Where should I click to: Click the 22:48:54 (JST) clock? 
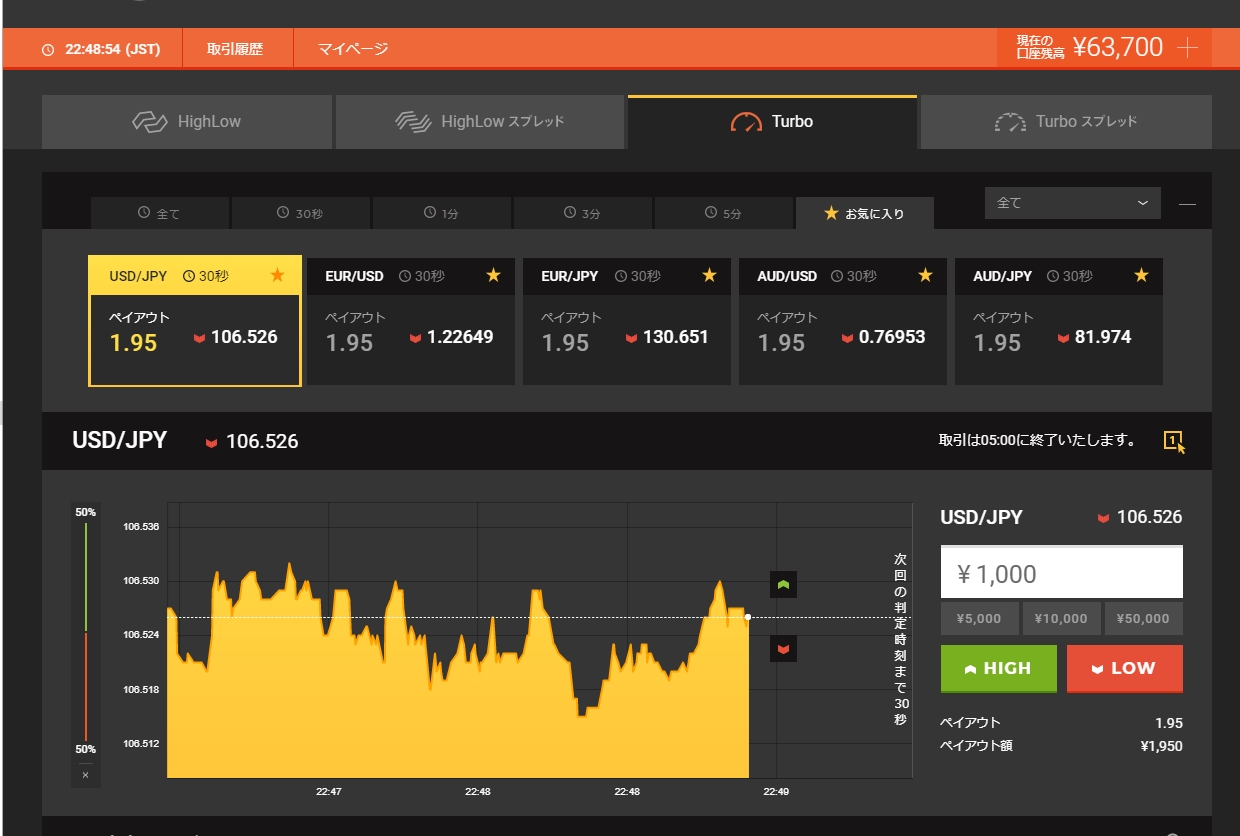pos(101,48)
